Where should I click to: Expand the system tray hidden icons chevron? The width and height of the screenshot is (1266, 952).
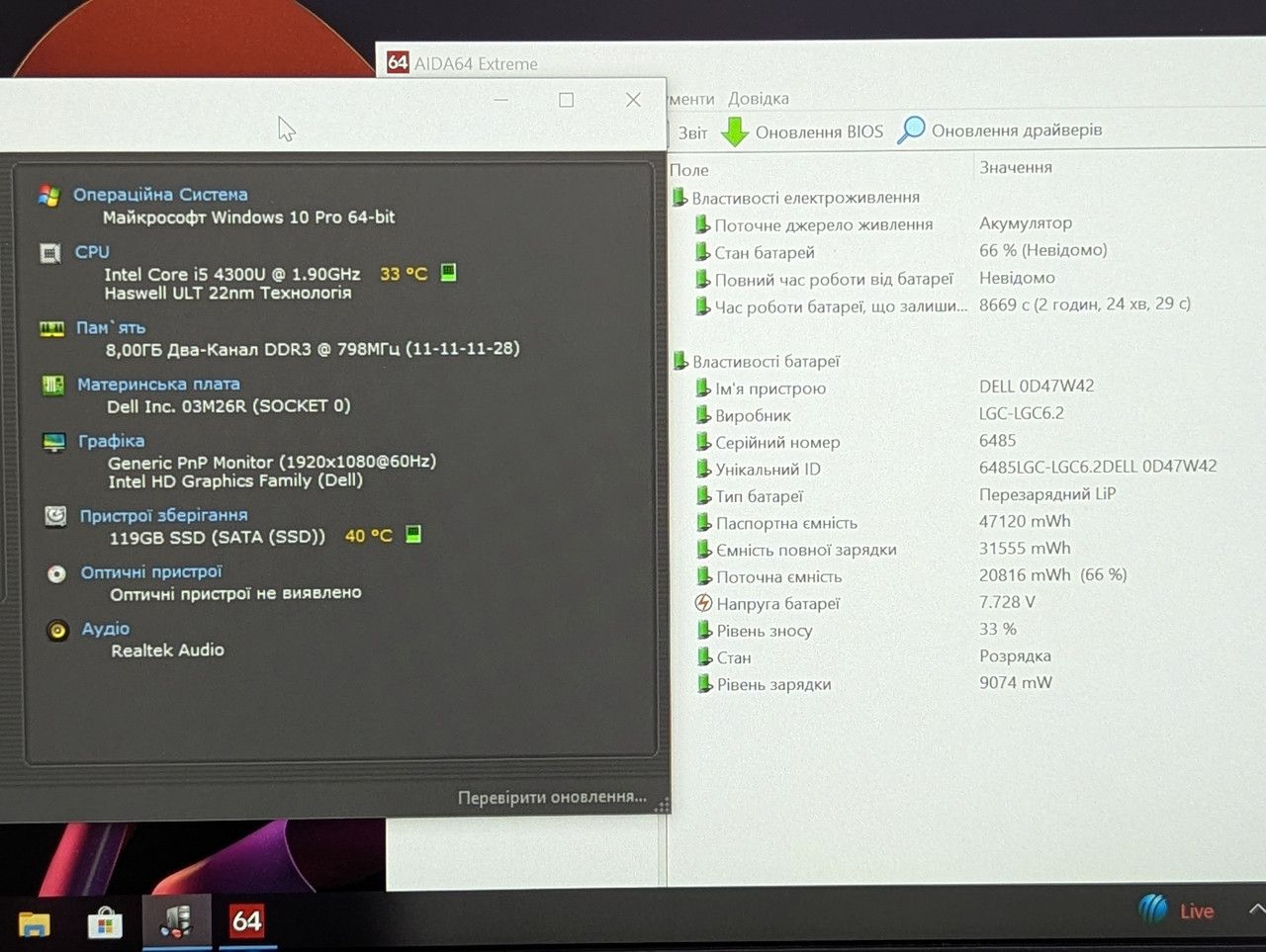coord(1256,909)
